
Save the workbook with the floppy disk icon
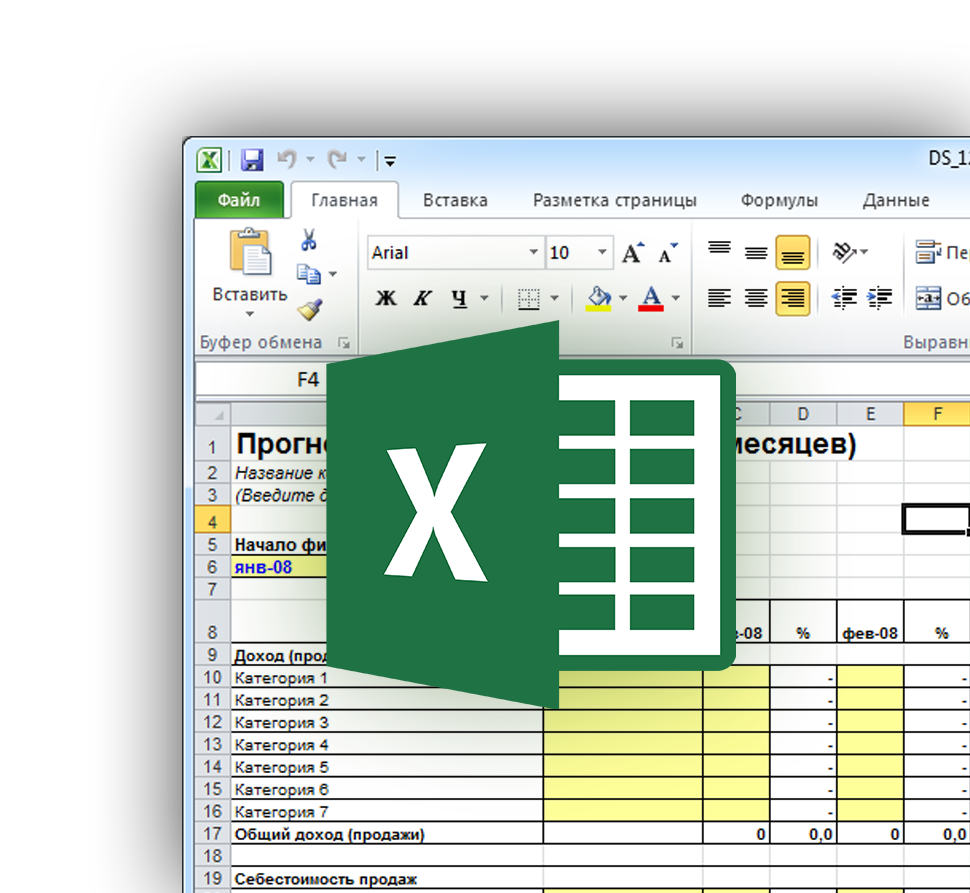252,160
